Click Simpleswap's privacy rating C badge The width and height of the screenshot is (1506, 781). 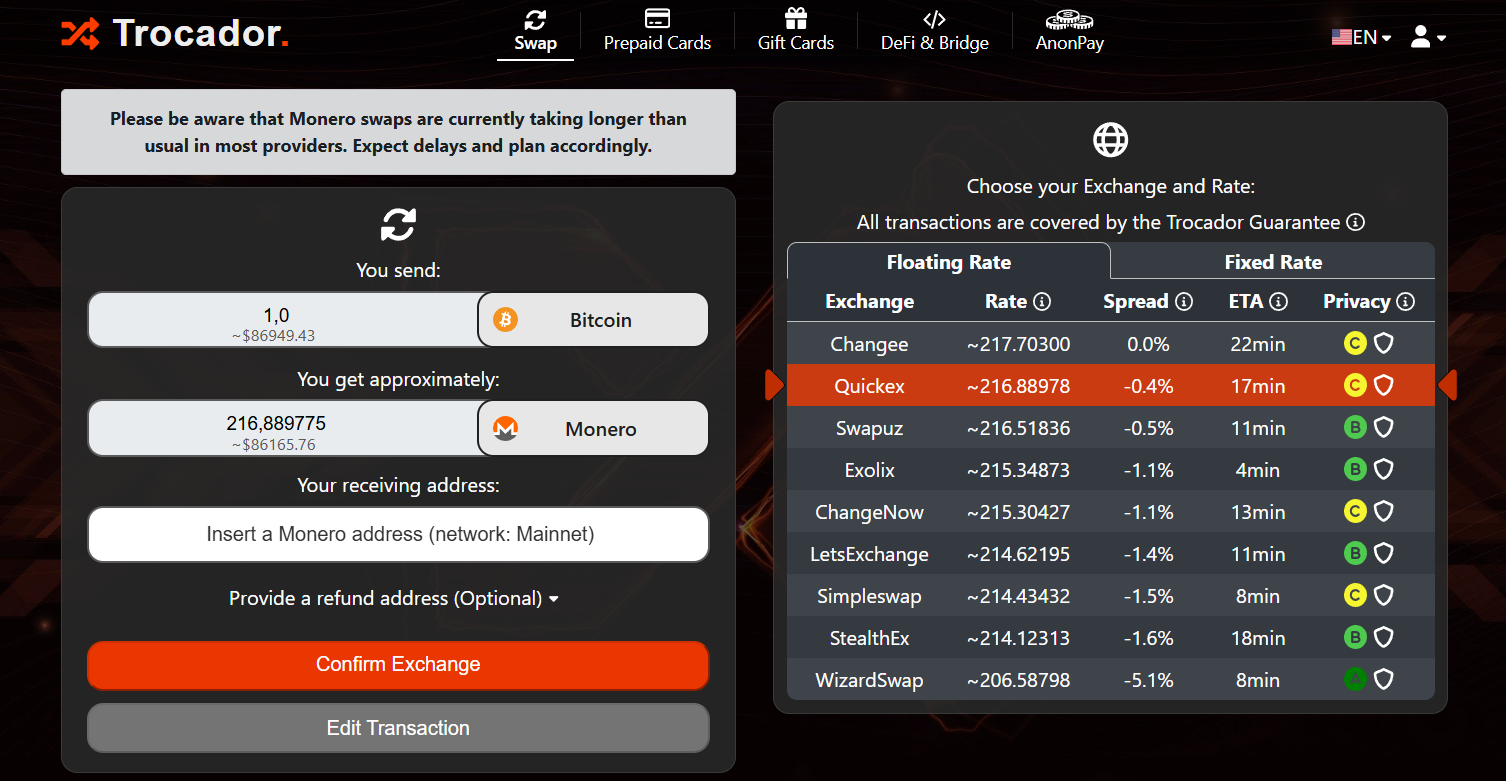(x=1355, y=596)
